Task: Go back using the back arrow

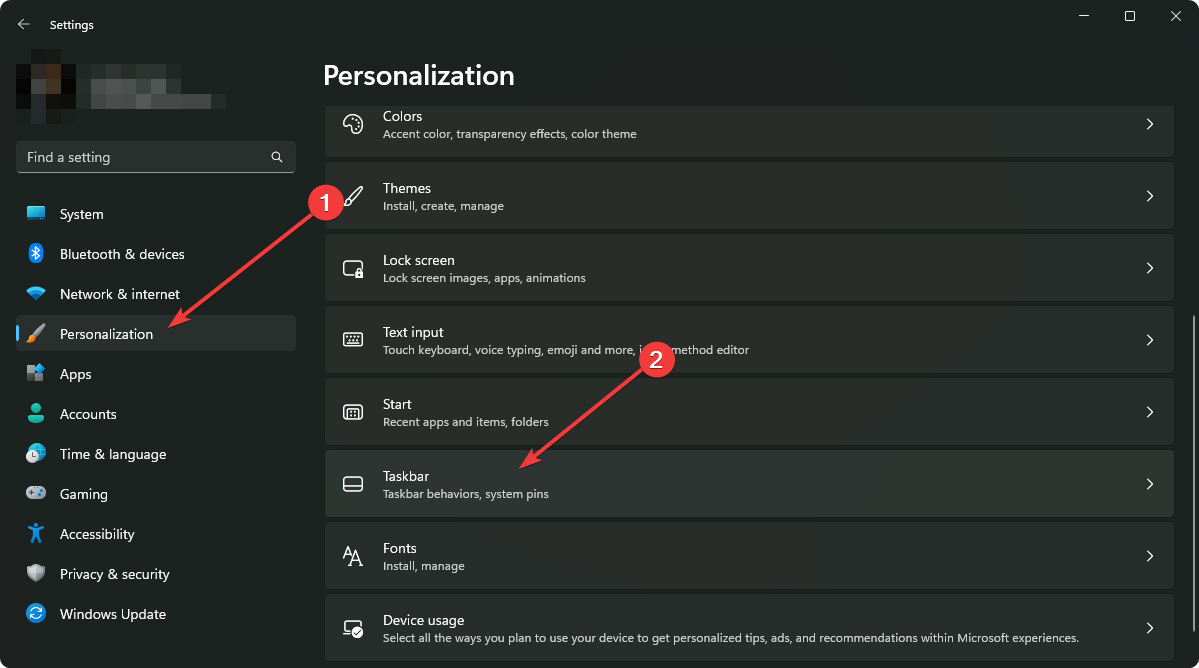Action: point(24,24)
